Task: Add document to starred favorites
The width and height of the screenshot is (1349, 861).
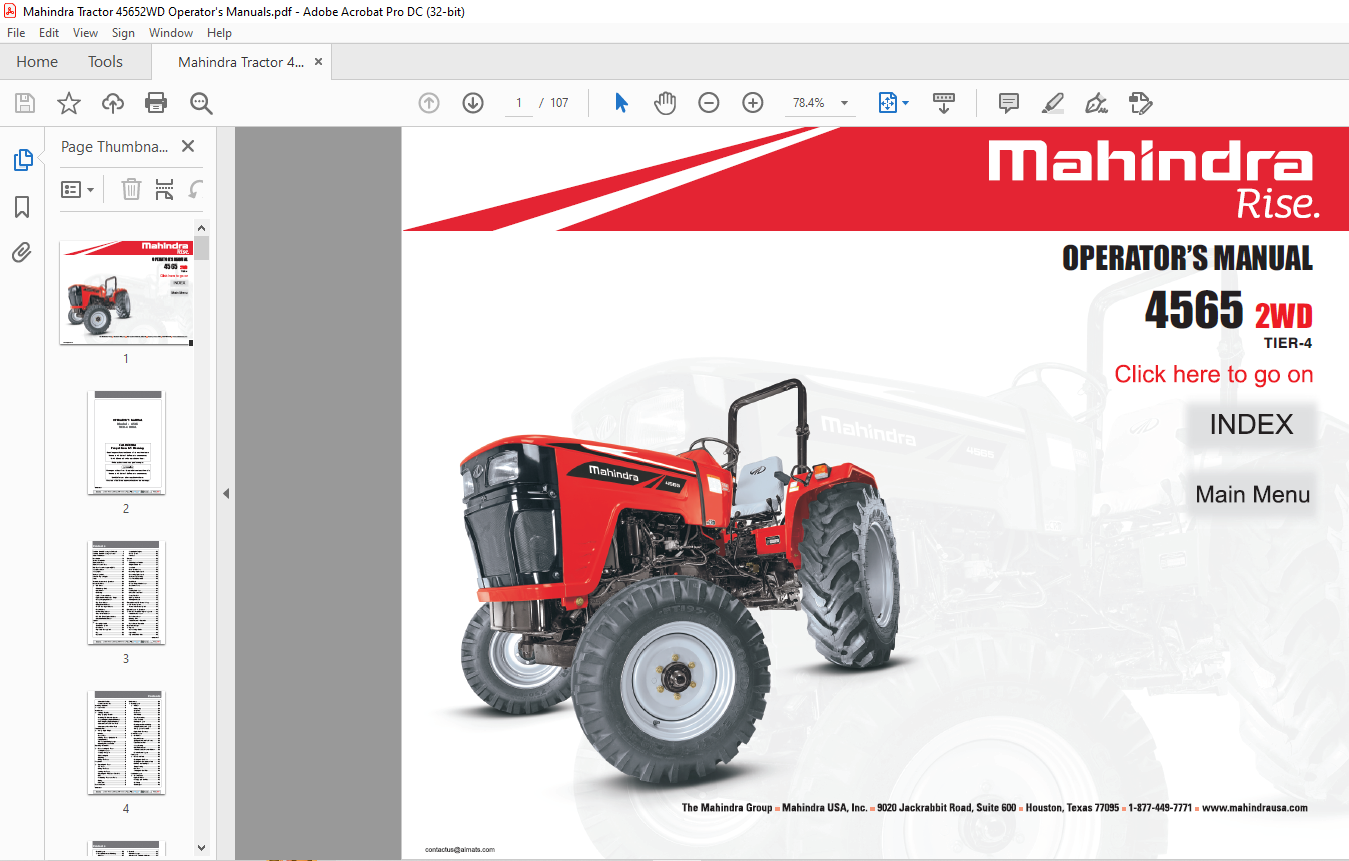Action: tap(68, 103)
